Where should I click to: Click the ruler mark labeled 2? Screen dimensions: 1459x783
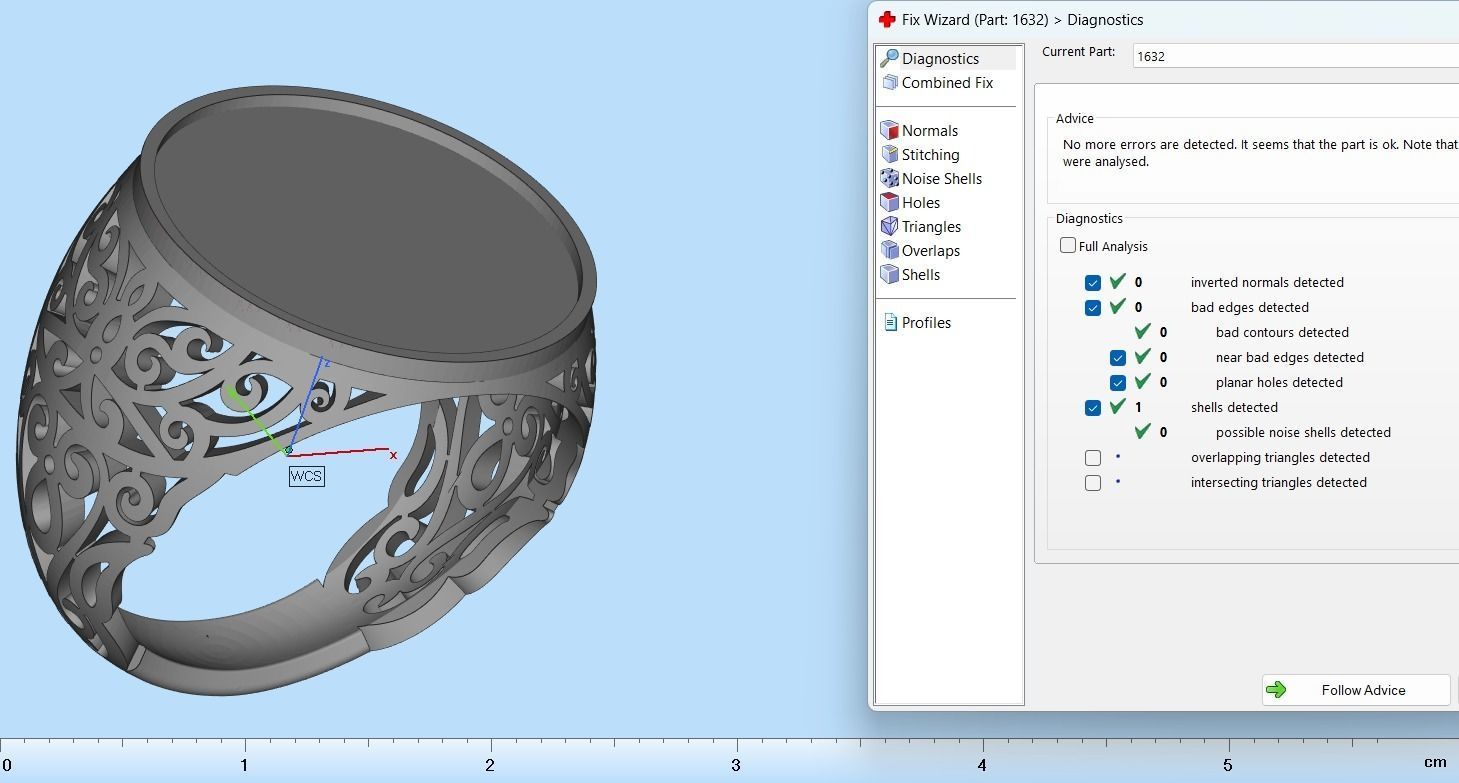pyautogui.click(x=490, y=765)
